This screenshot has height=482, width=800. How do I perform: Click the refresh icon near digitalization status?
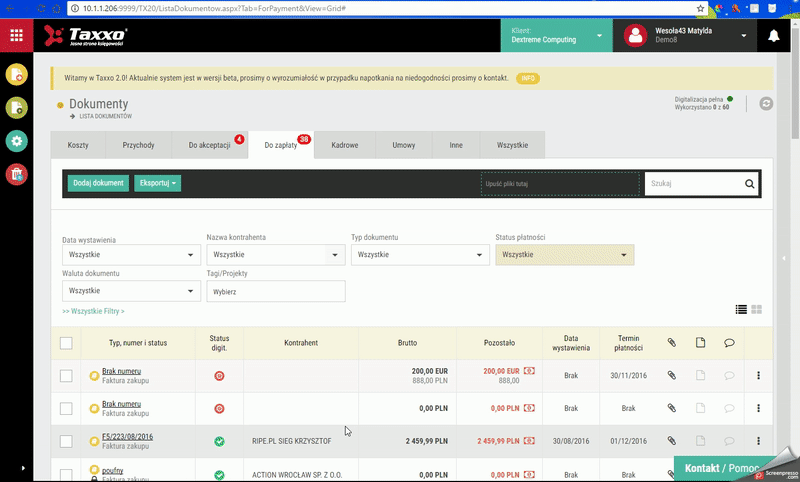click(766, 104)
